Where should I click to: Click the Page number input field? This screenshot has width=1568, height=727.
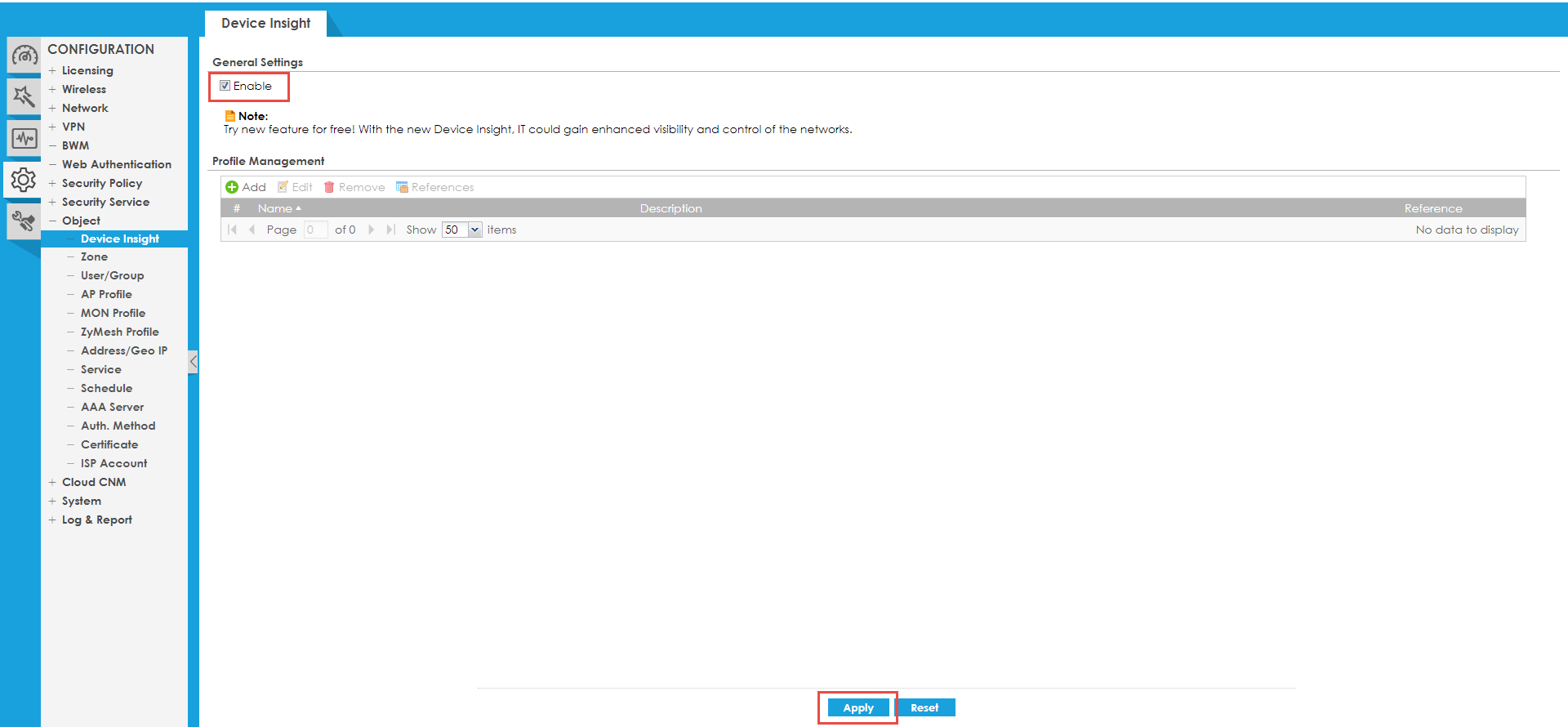(x=314, y=230)
